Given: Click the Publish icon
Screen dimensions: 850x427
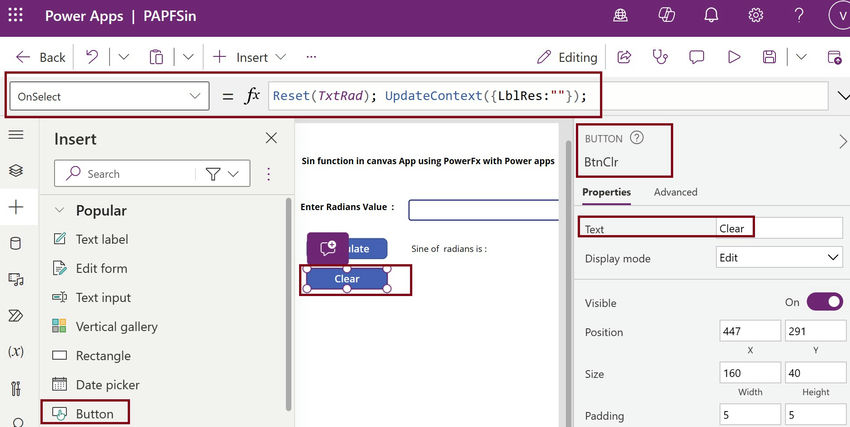Looking at the screenshot, I should [x=834, y=56].
